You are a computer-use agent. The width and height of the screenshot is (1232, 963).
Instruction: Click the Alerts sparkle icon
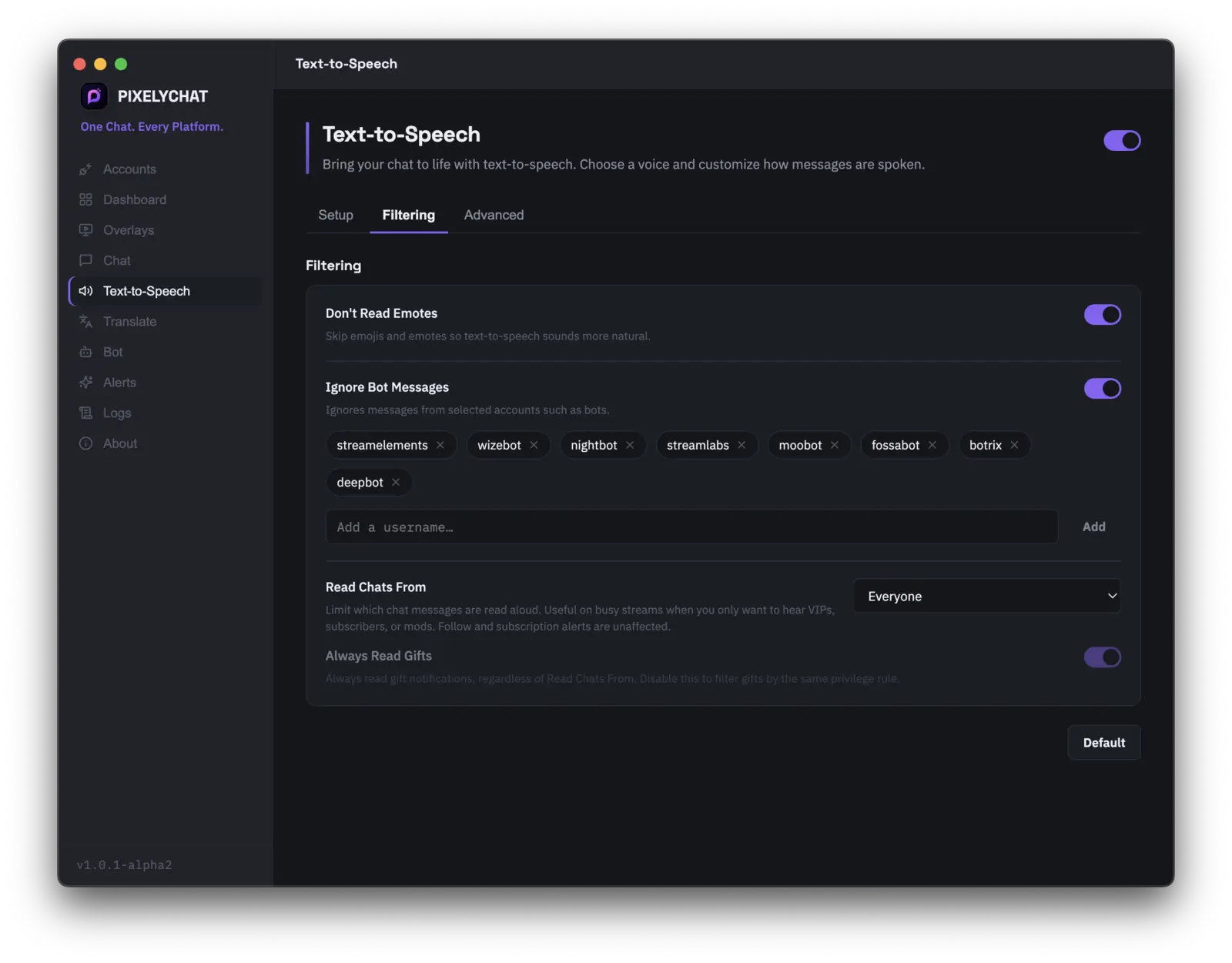85,383
